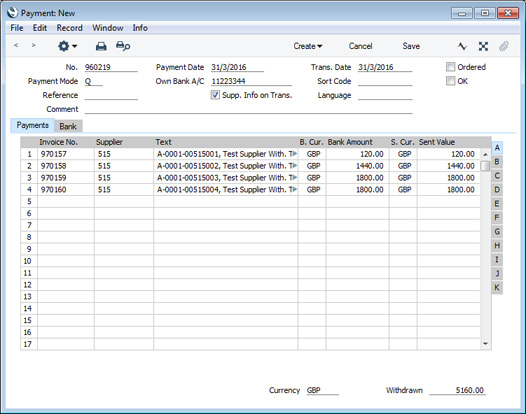Switch to the Bank tab
This screenshot has width=526, height=414.
click(x=68, y=126)
